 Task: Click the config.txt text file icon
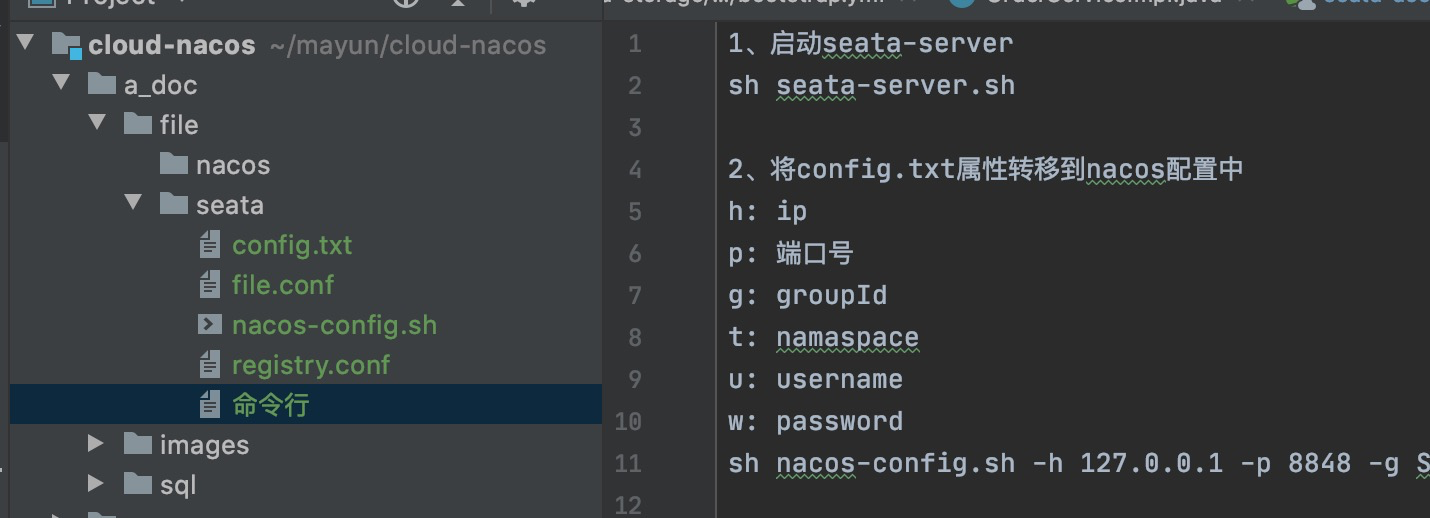tap(210, 245)
